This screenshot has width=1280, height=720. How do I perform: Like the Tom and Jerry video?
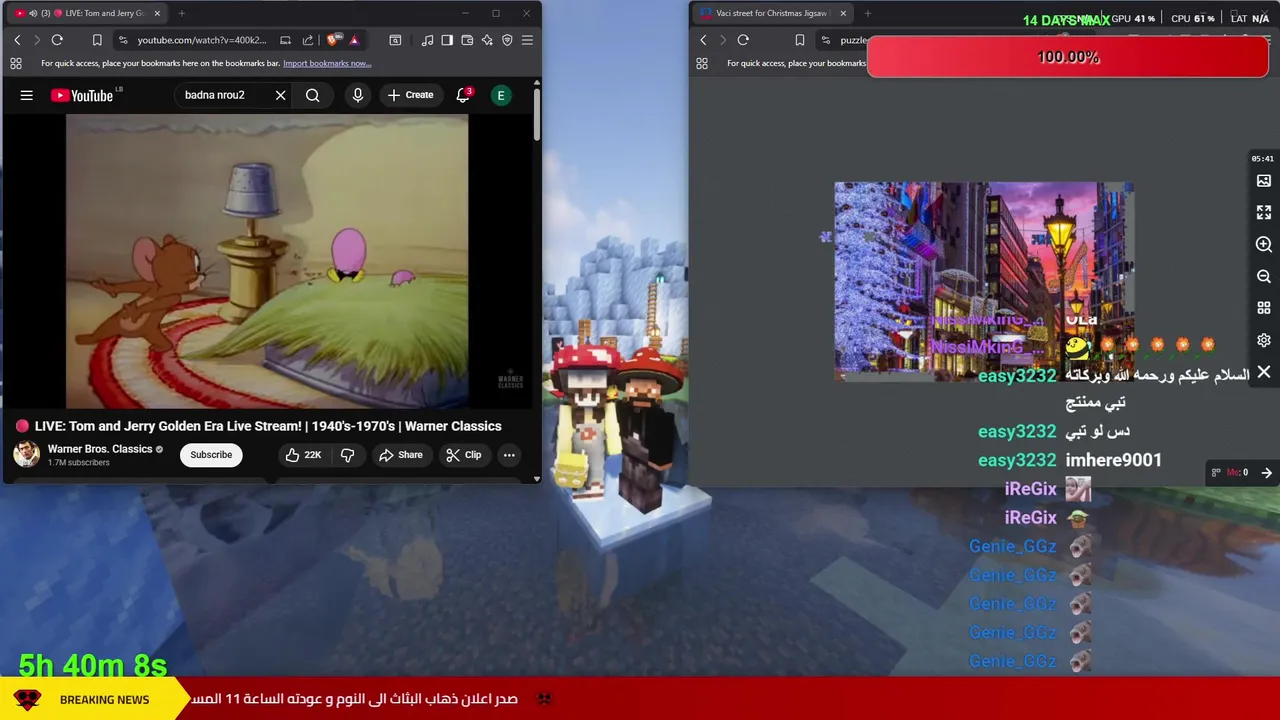(x=303, y=455)
